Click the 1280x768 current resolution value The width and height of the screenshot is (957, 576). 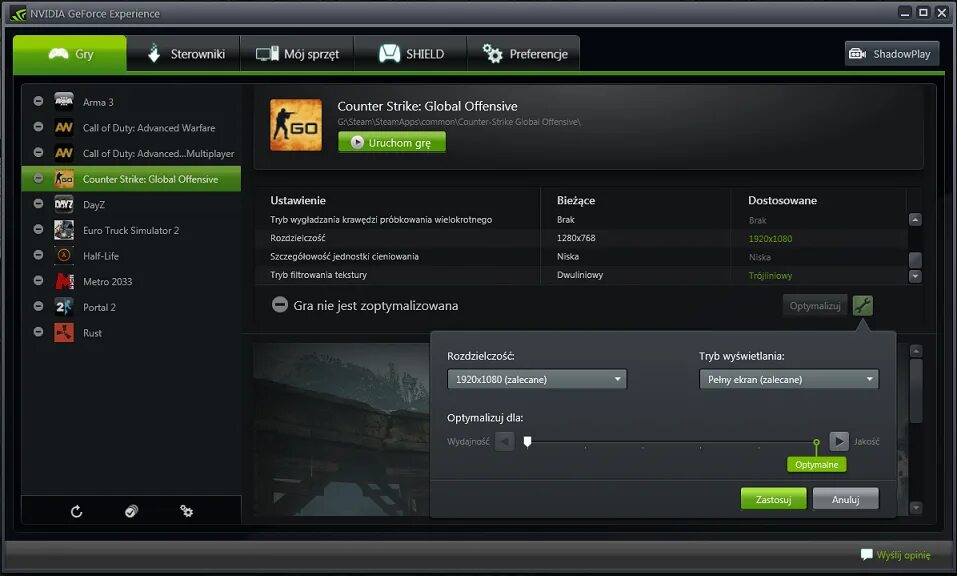point(576,238)
